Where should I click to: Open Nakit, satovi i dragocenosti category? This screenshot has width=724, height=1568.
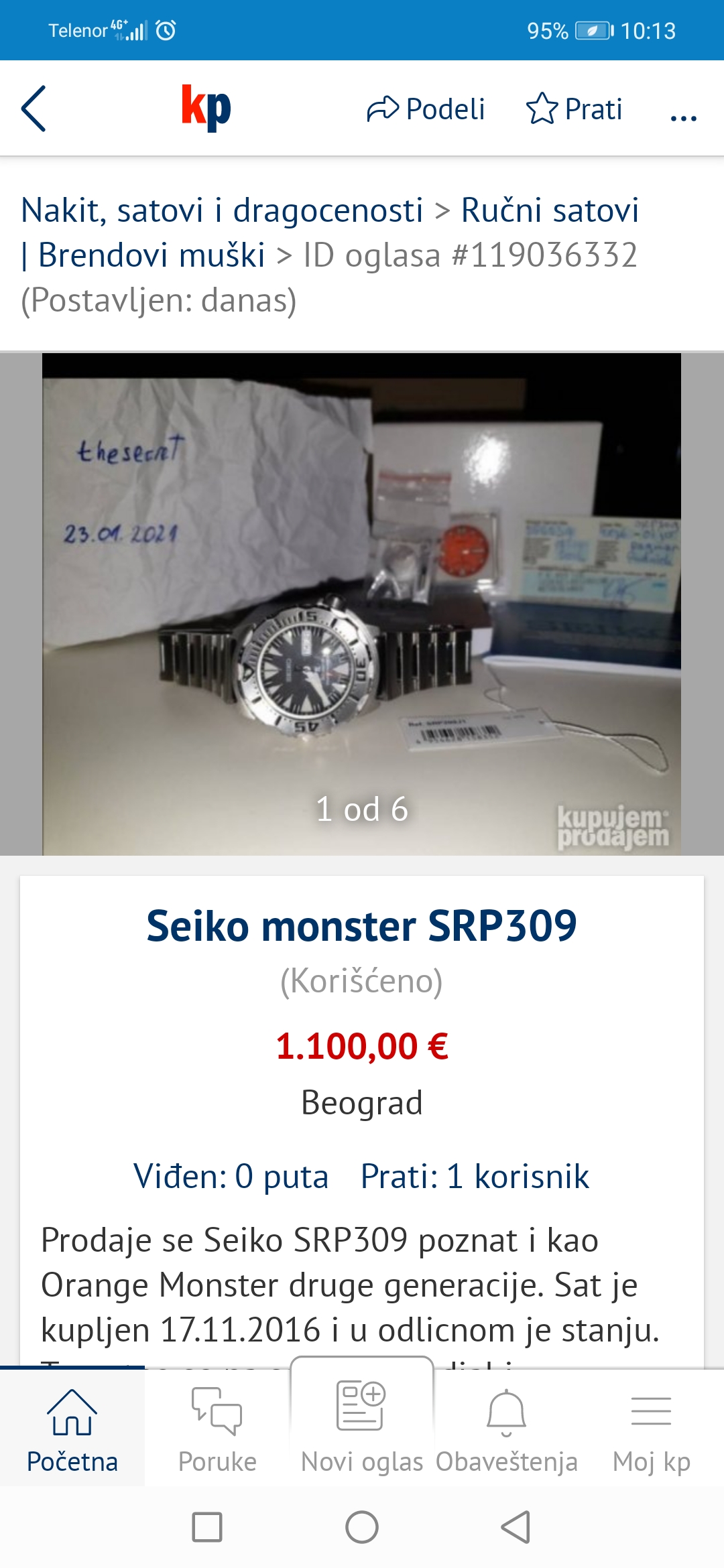[x=222, y=210]
